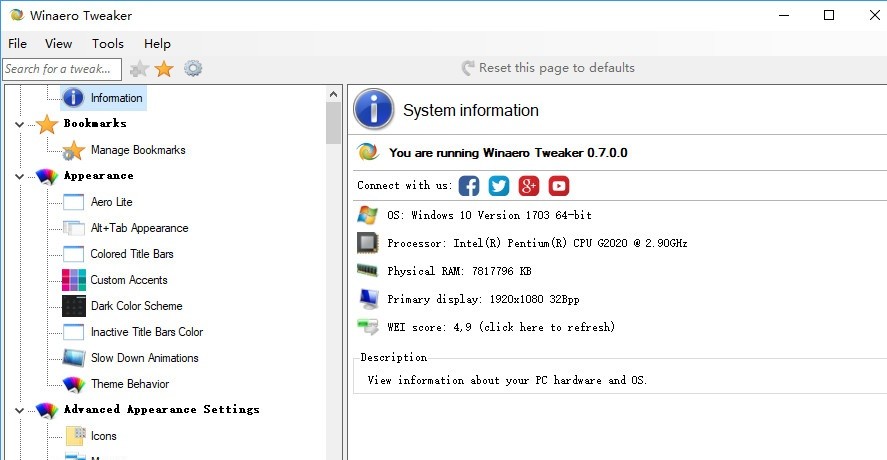The height and width of the screenshot is (460, 887).
Task: Select the Slow Down Animations label
Action: (145, 358)
